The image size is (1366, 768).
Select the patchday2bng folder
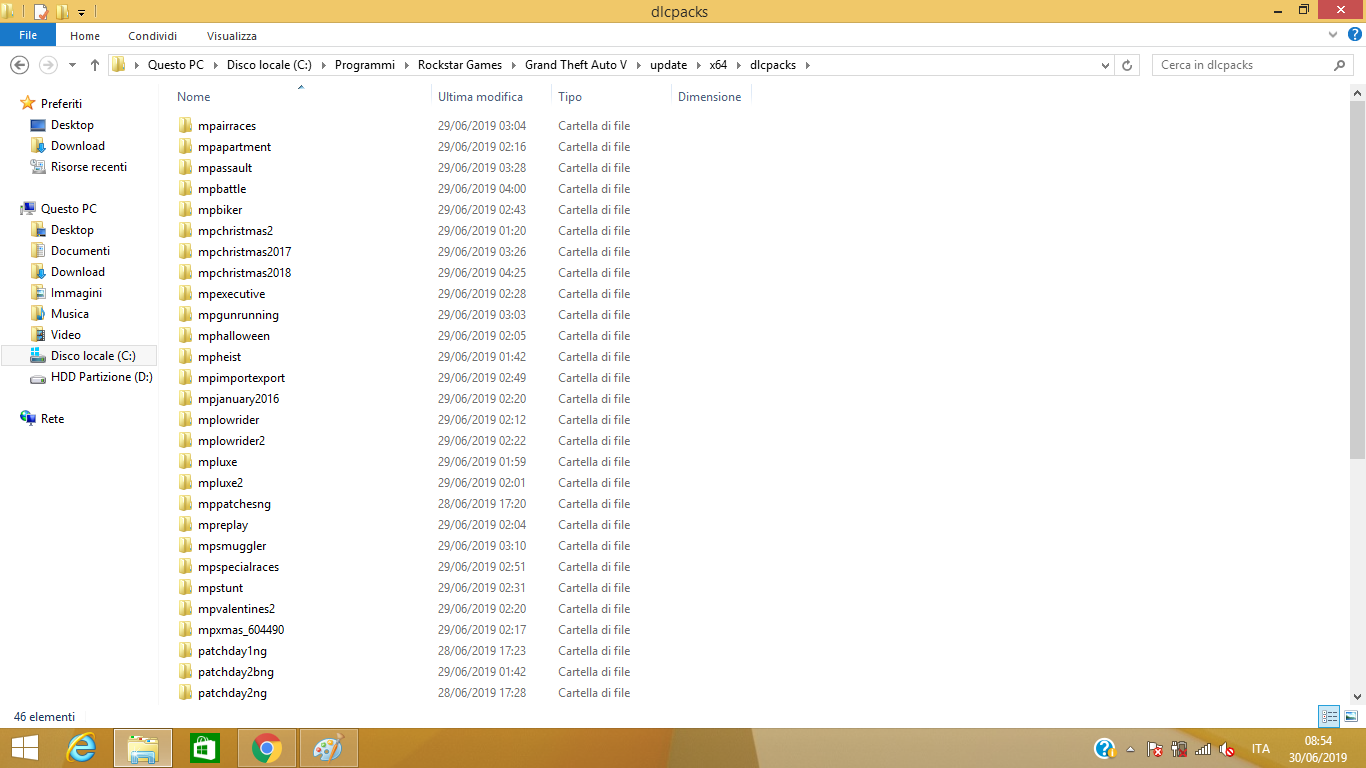(235, 672)
